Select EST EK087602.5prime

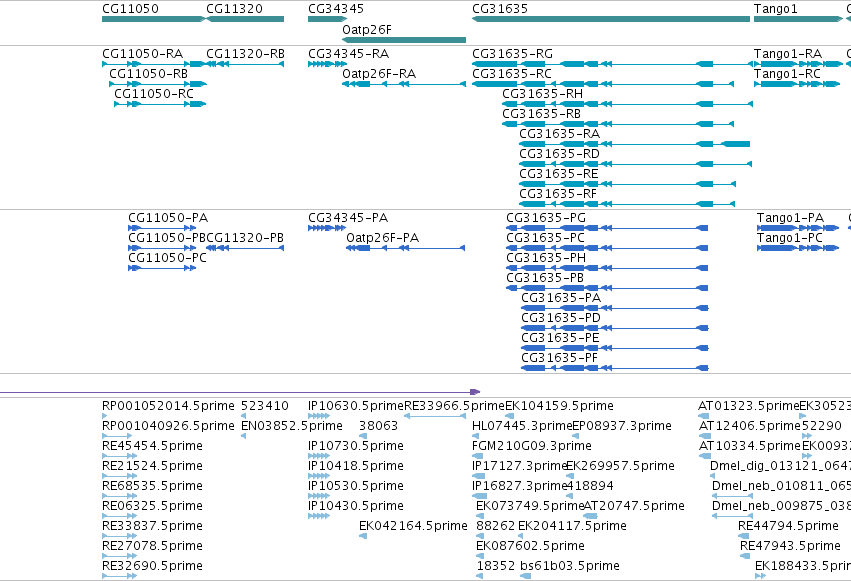(x=480, y=557)
